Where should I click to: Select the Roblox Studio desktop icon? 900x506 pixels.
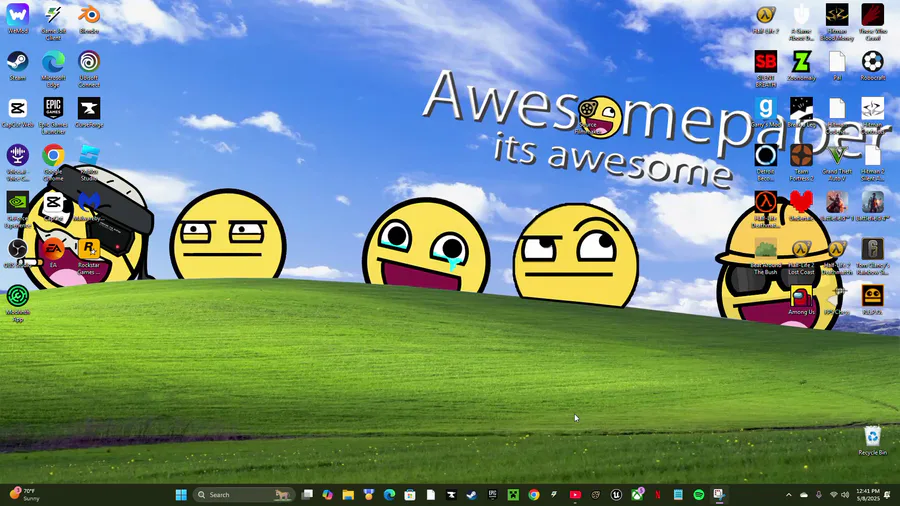(89, 163)
